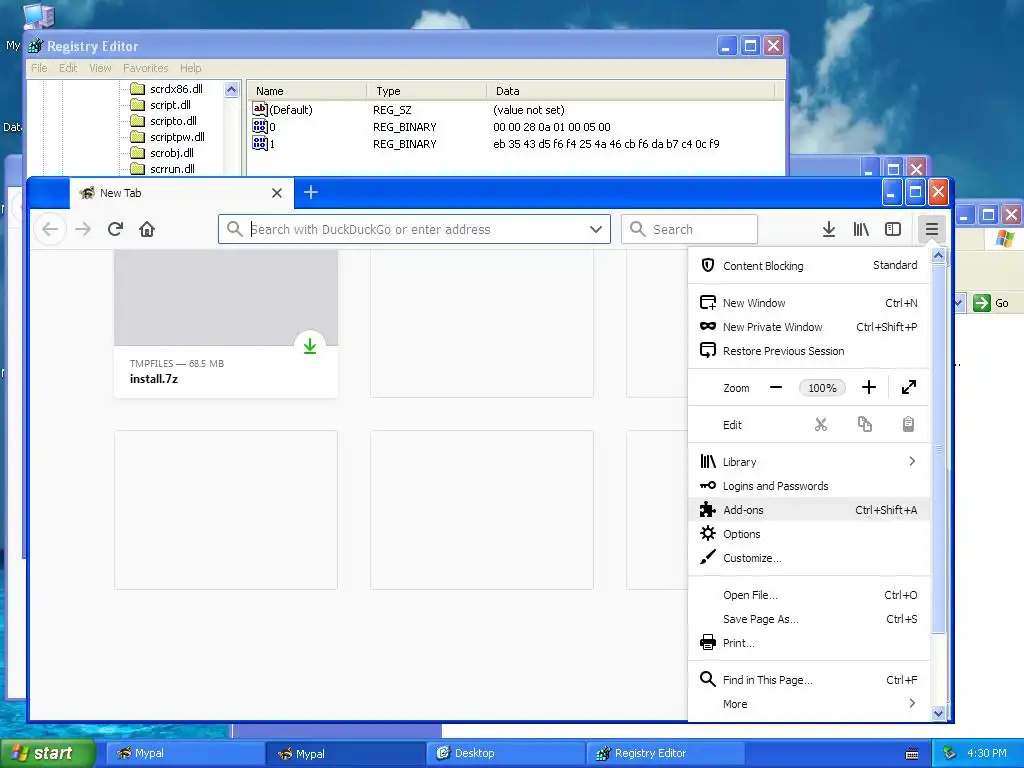Open browser Options
Image resolution: width=1024 pixels, height=768 pixels.
pos(808,534)
